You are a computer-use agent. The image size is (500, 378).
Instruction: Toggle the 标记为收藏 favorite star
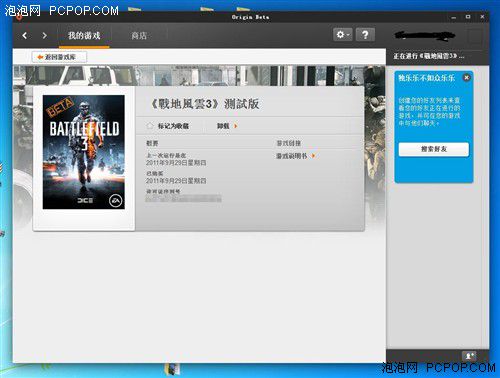(150, 126)
